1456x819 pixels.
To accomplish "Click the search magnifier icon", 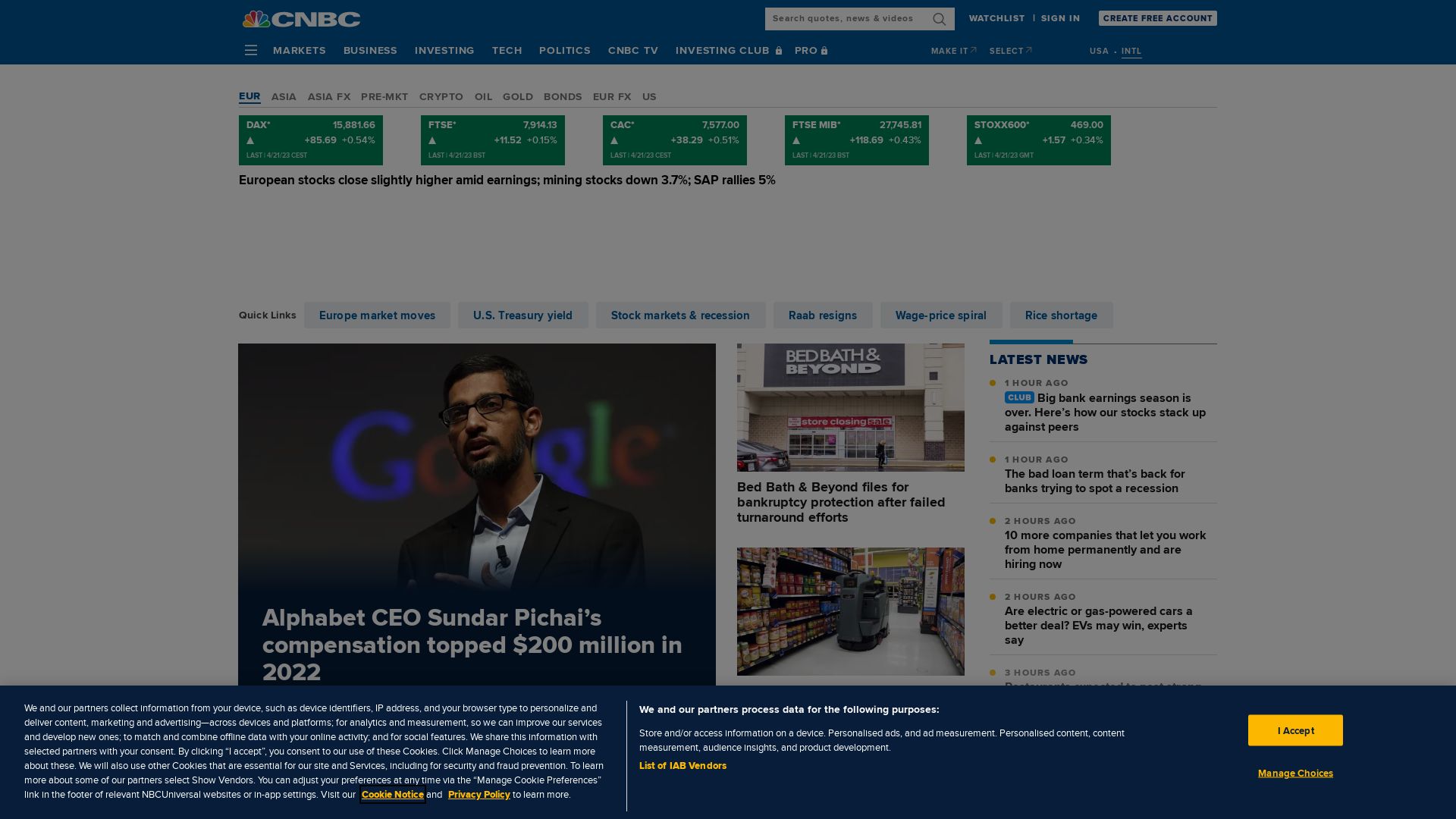I will pyautogui.click(x=939, y=19).
